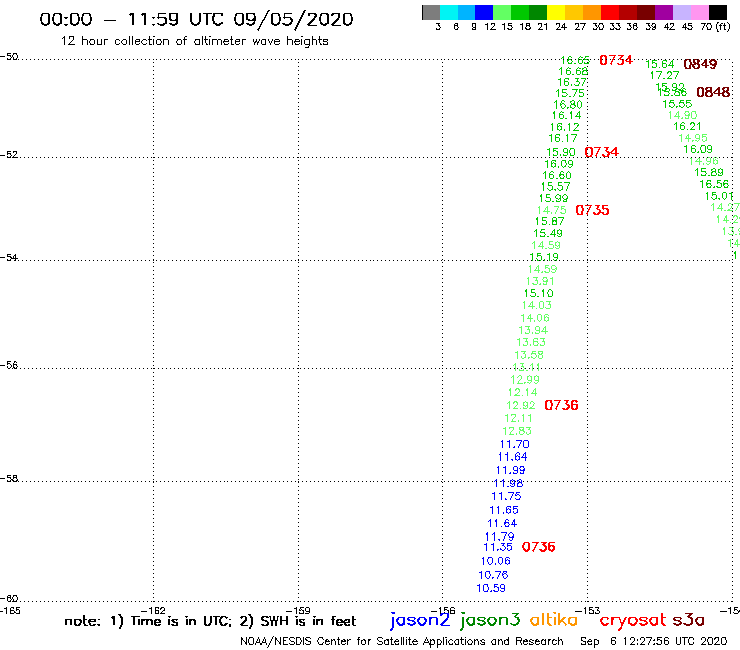Click the longitude axis label '-159'
This screenshot has width=740, height=650.
[298, 610]
